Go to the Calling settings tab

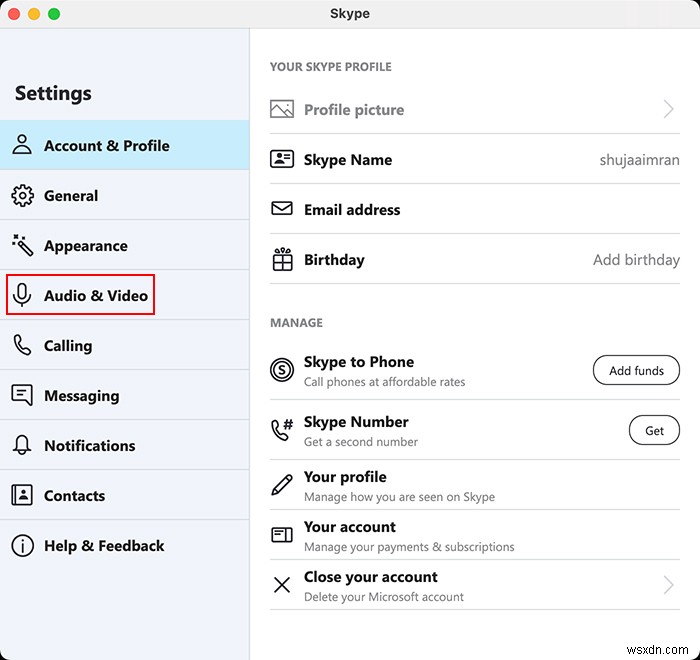tap(125, 345)
